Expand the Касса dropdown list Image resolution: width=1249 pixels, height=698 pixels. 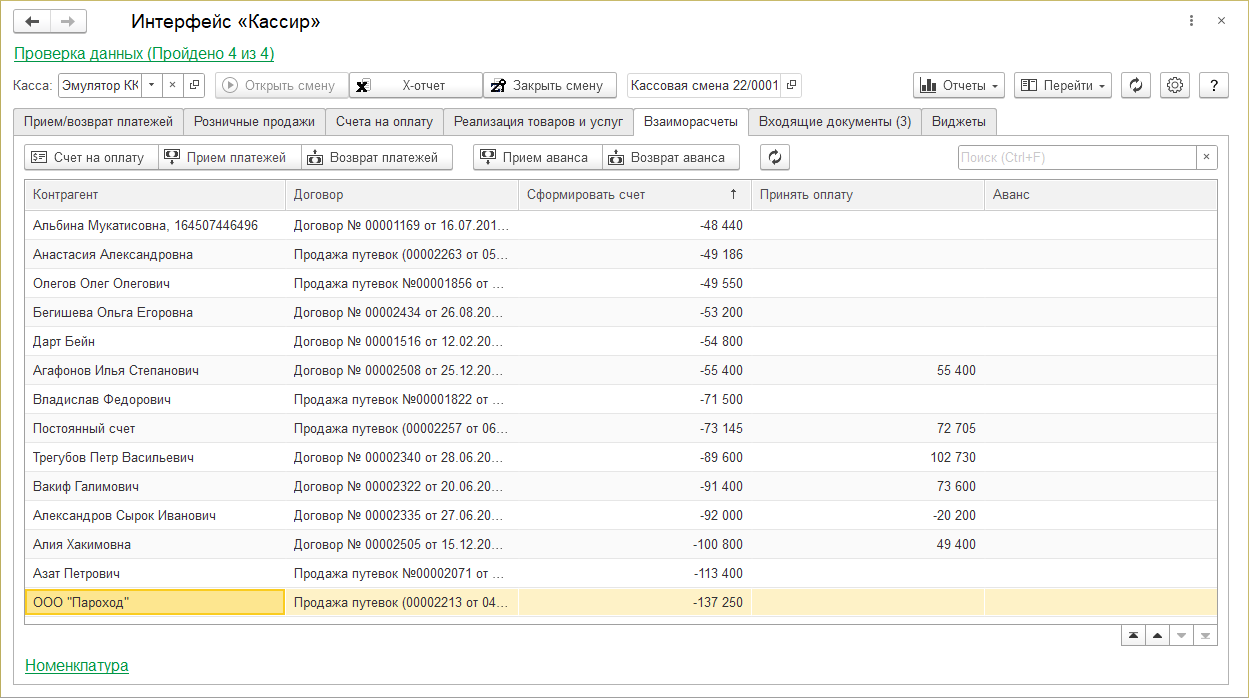pyautogui.click(x=151, y=85)
